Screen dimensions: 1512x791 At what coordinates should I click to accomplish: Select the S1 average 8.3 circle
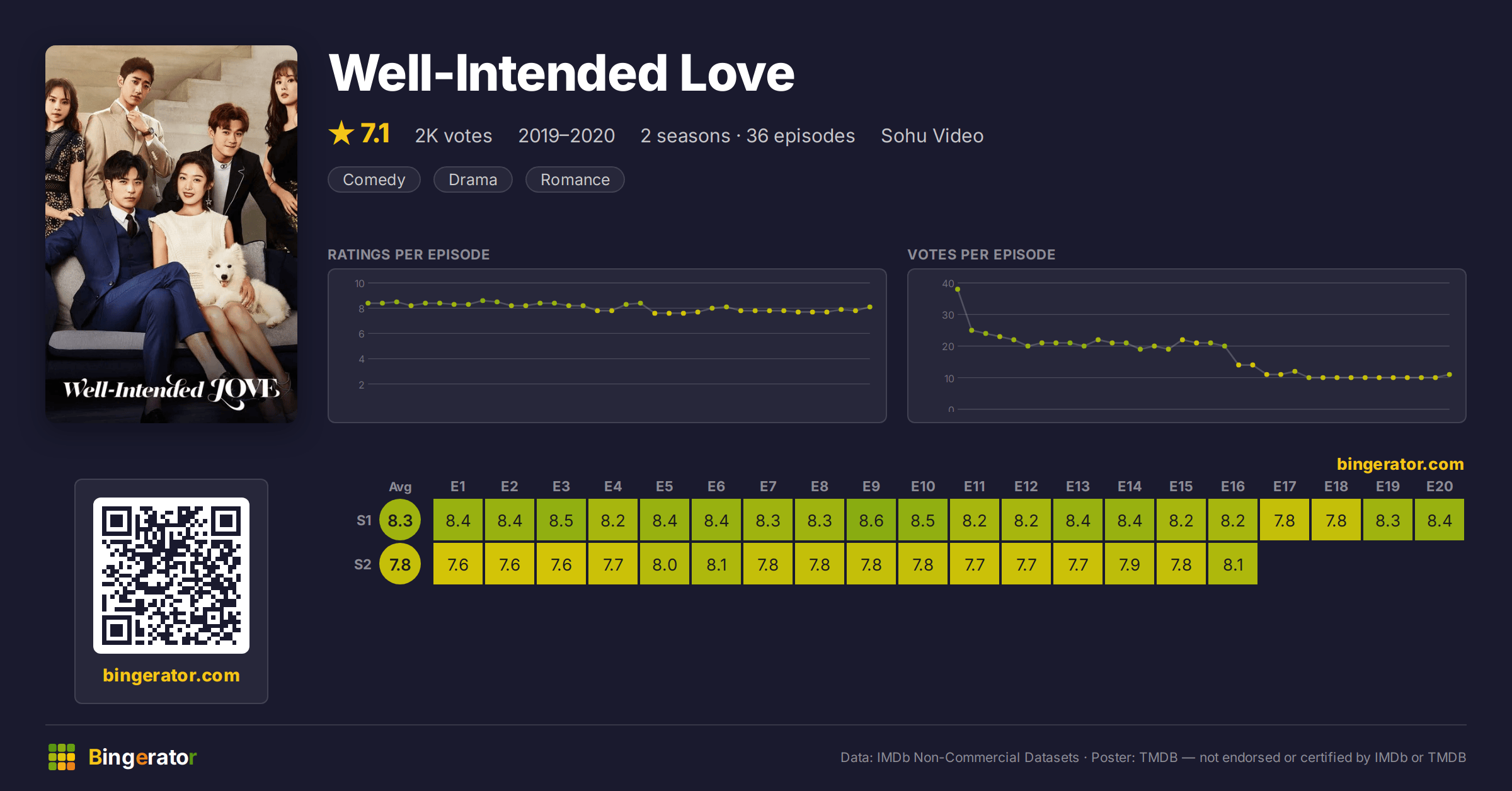pyautogui.click(x=400, y=520)
